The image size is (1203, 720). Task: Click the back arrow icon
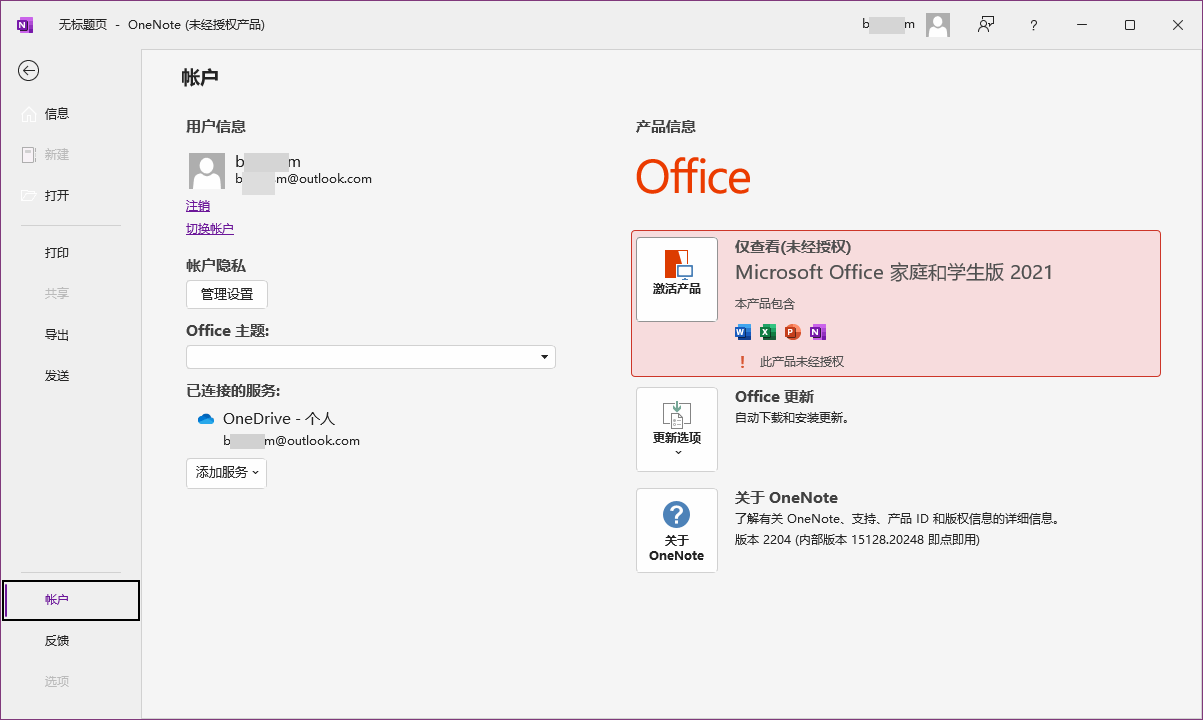[29, 70]
